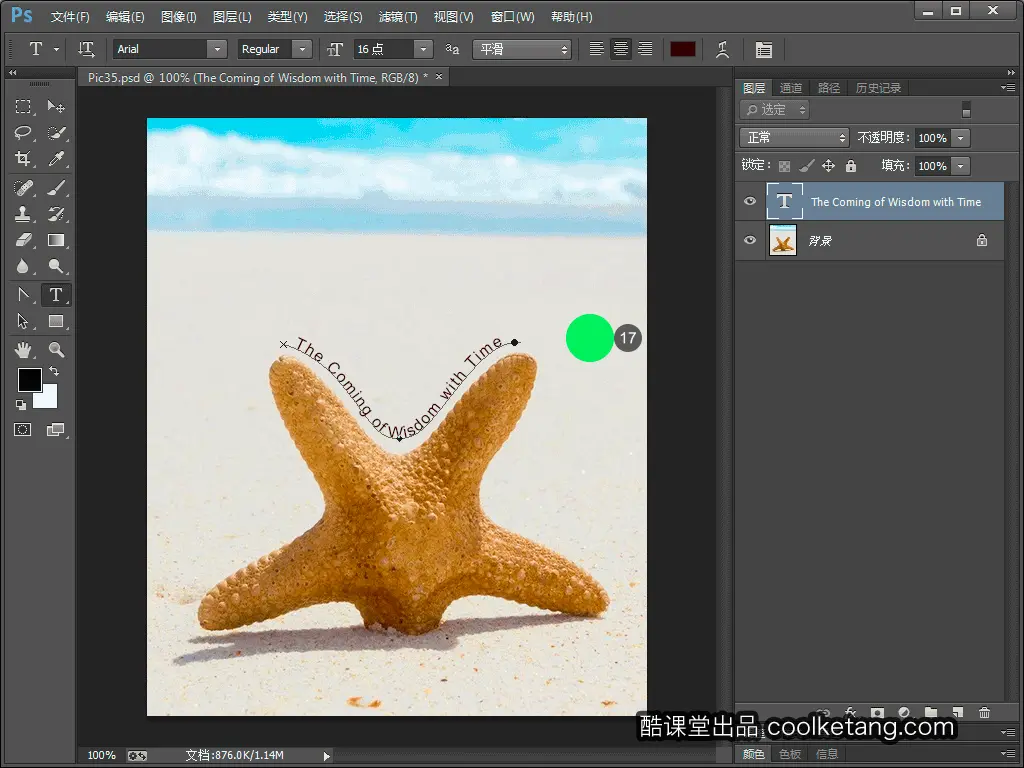Switch to the 路径 tab
The height and width of the screenshot is (768, 1024).
click(829, 88)
